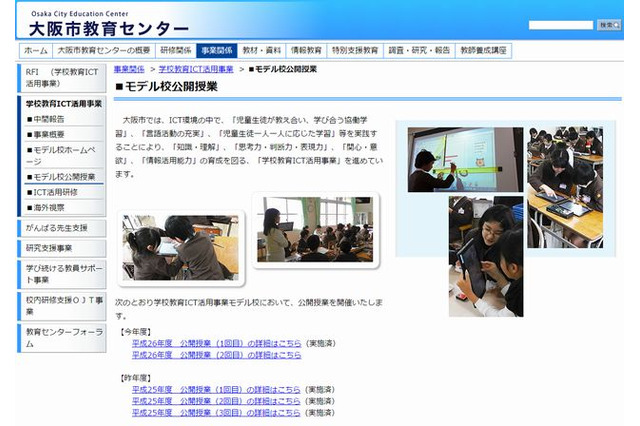The width and height of the screenshot is (640, 426).
Task: Open 校内研修支援OJT事業 sidebar item
Action: (62, 306)
